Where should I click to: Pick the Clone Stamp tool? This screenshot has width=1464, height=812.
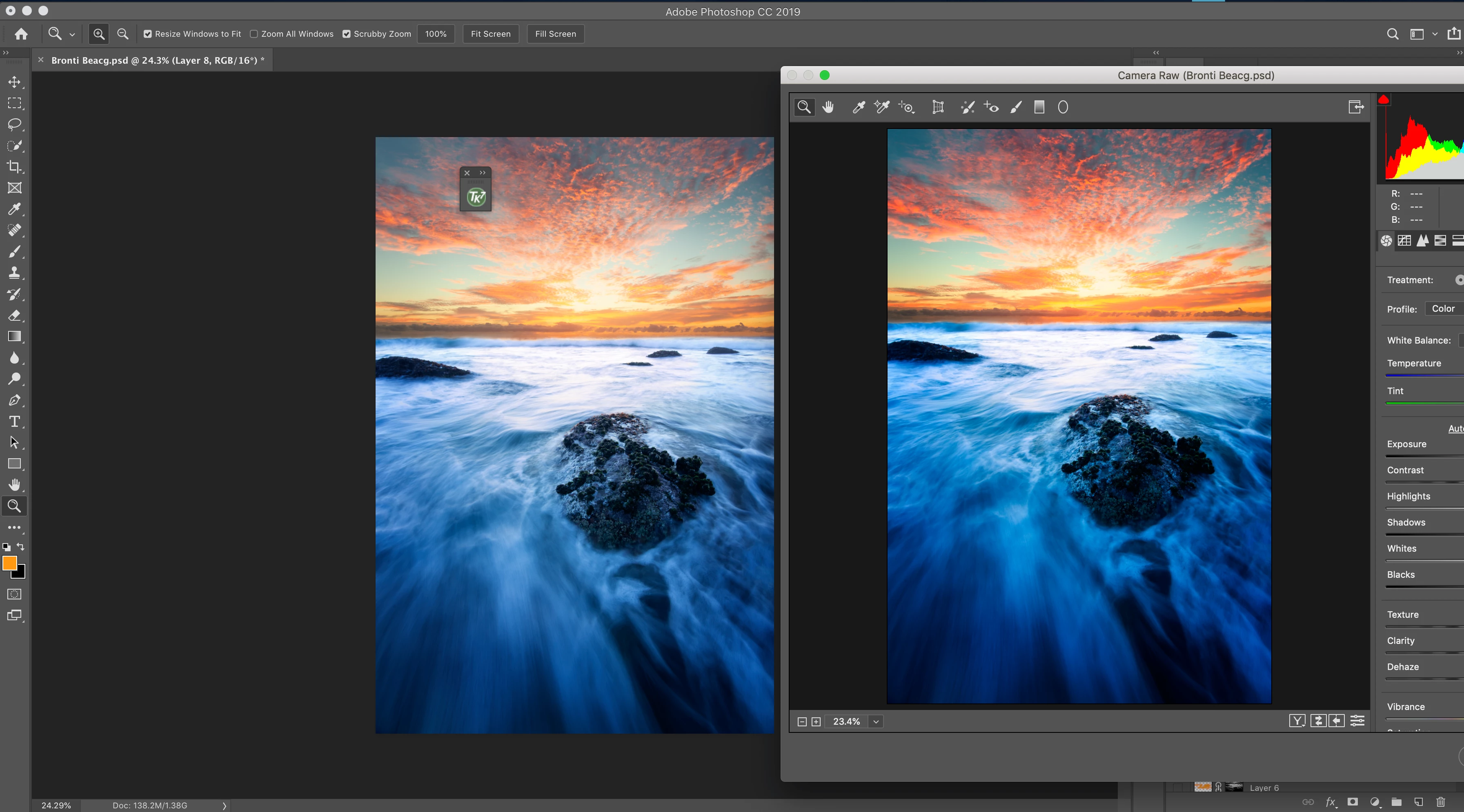[x=15, y=273]
